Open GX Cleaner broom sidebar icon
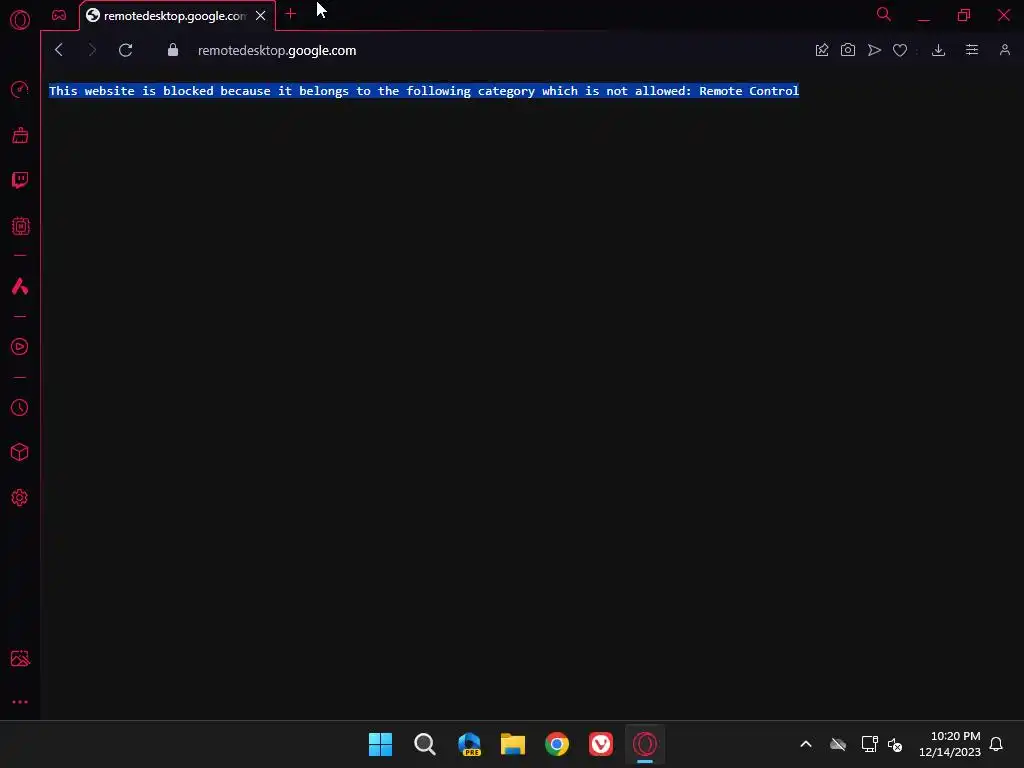The image size is (1024, 768). [20, 135]
